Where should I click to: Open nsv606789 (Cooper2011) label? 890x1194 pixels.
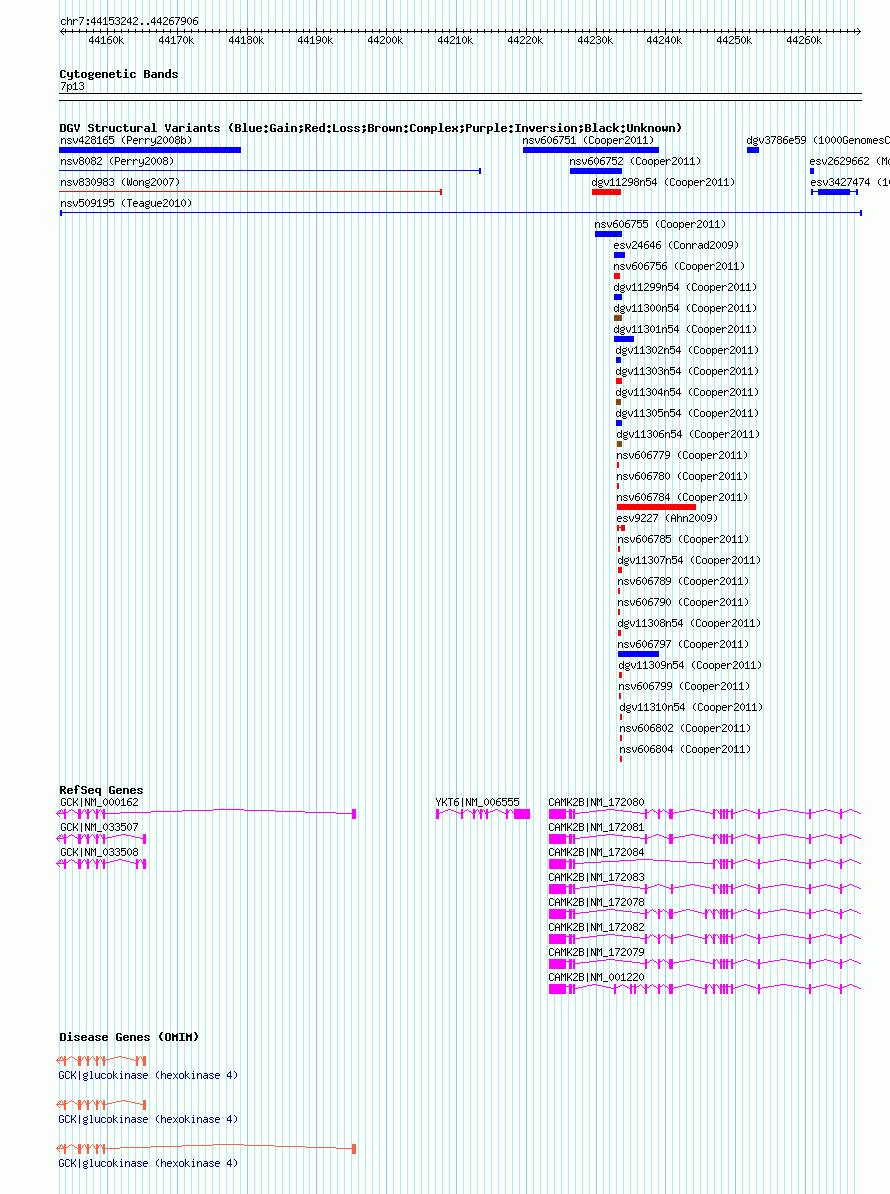tap(683, 582)
